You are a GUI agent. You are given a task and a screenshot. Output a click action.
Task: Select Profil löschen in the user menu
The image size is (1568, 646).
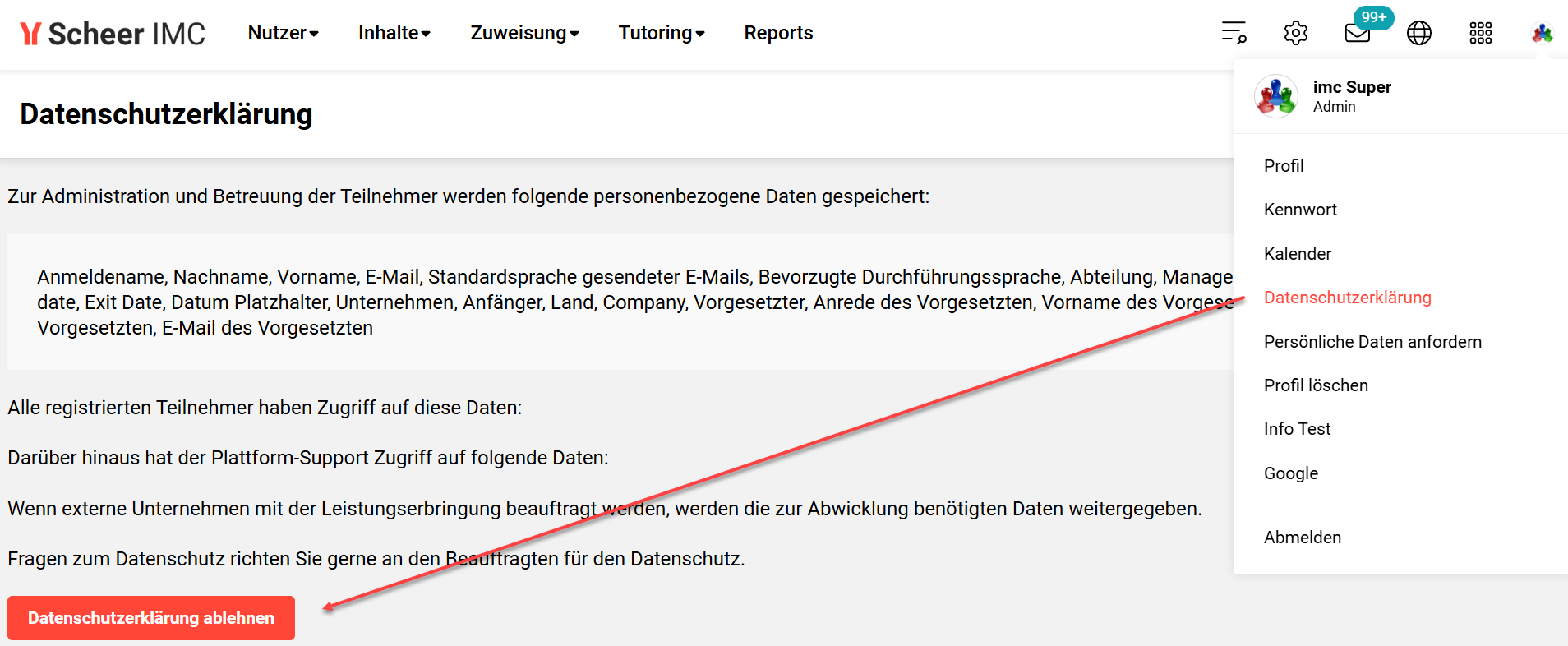(x=1316, y=385)
